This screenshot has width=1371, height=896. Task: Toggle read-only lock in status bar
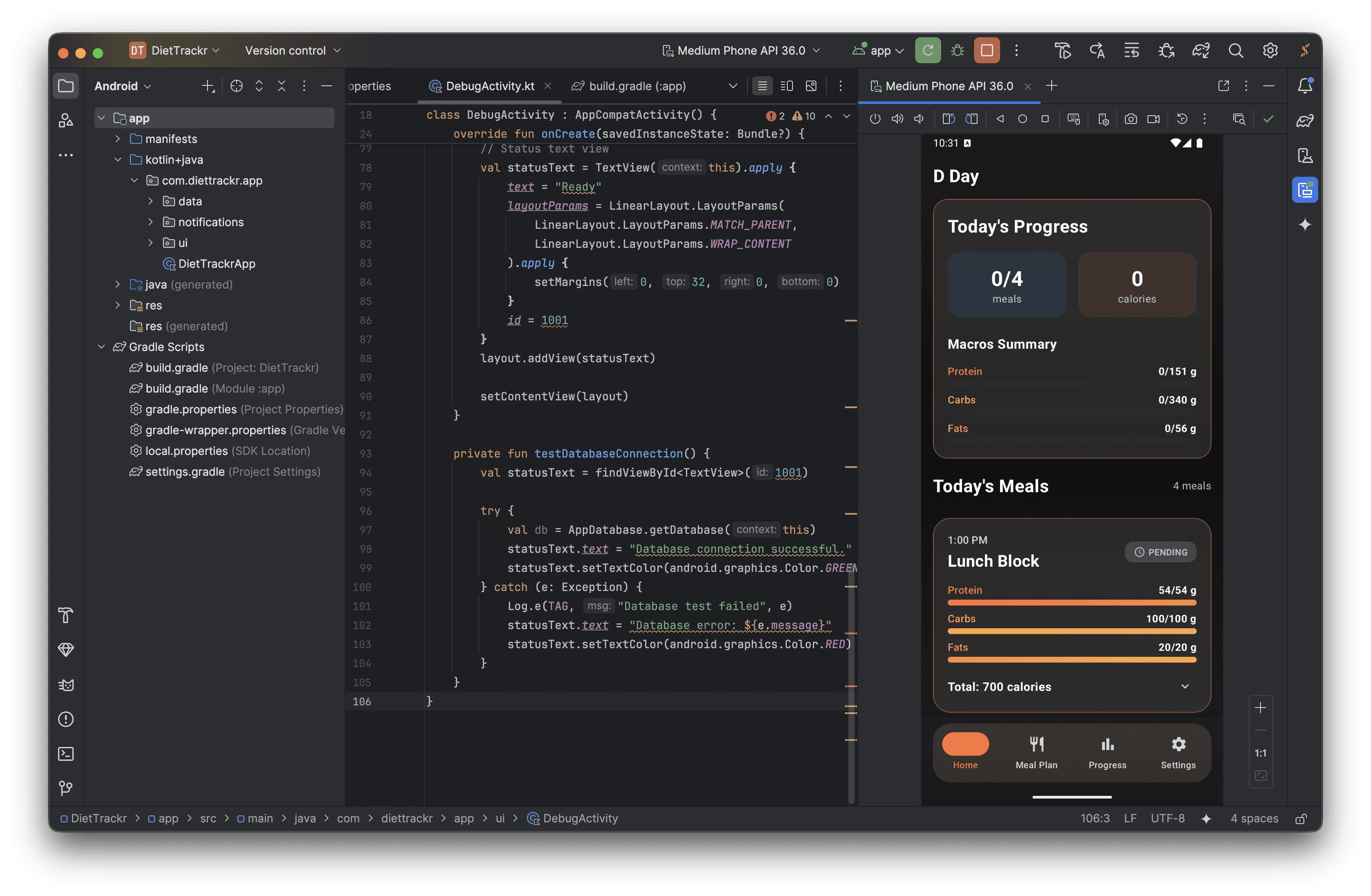pyautogui.click(x=1300, y=818)
